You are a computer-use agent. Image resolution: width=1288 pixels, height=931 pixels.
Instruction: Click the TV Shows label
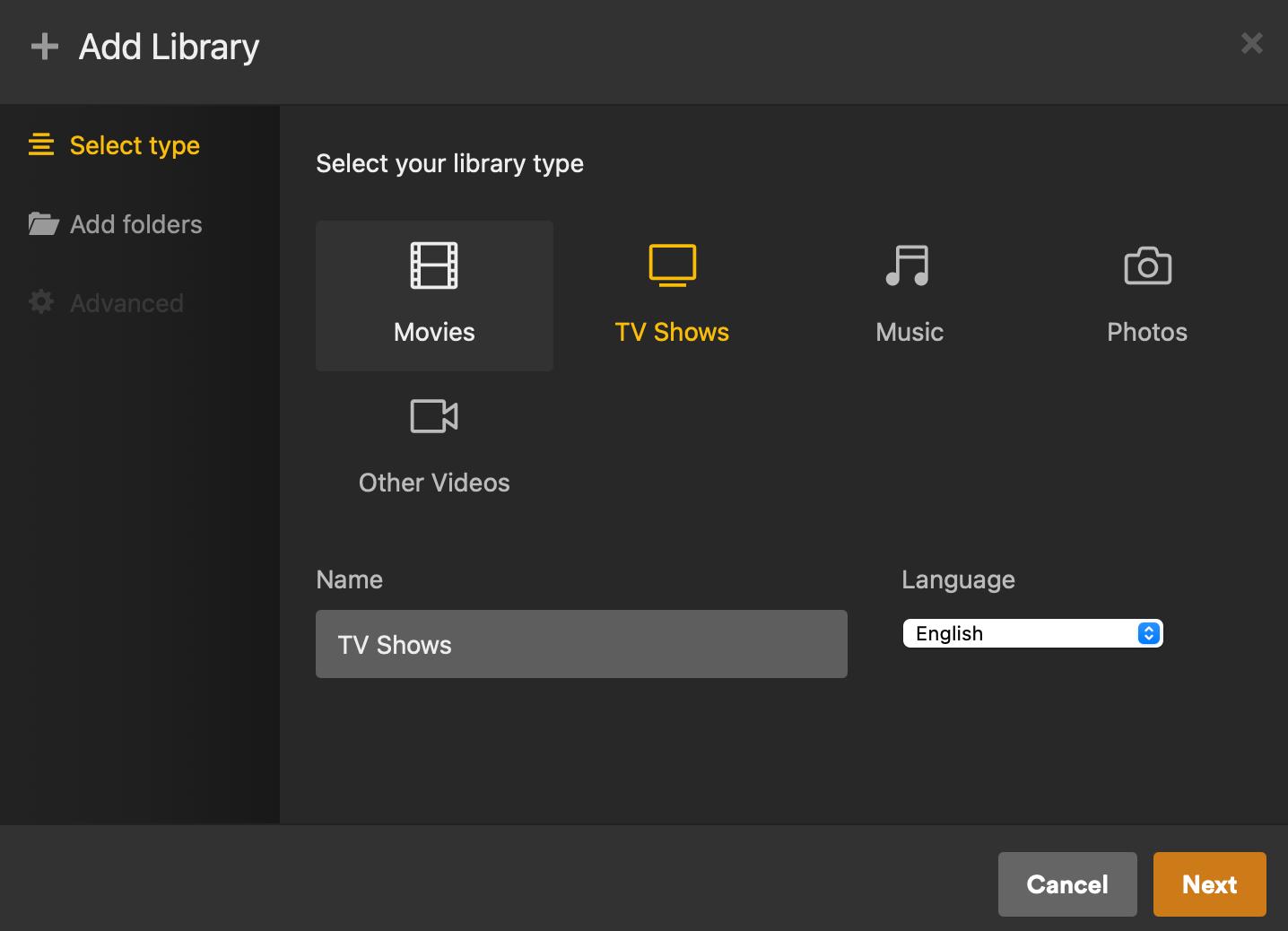672,332
